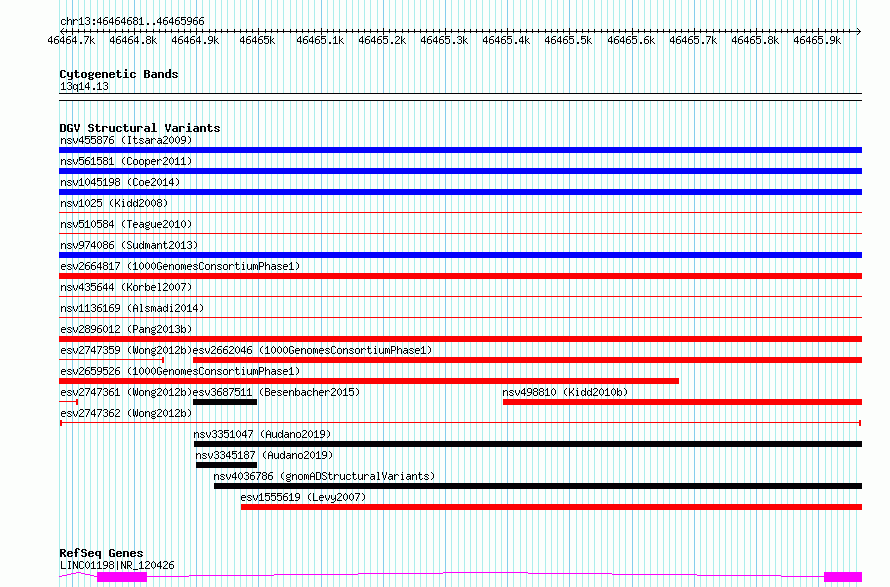
Task: Open variant esv2747359 (Wong2012b) label
Action: (126, 350)
